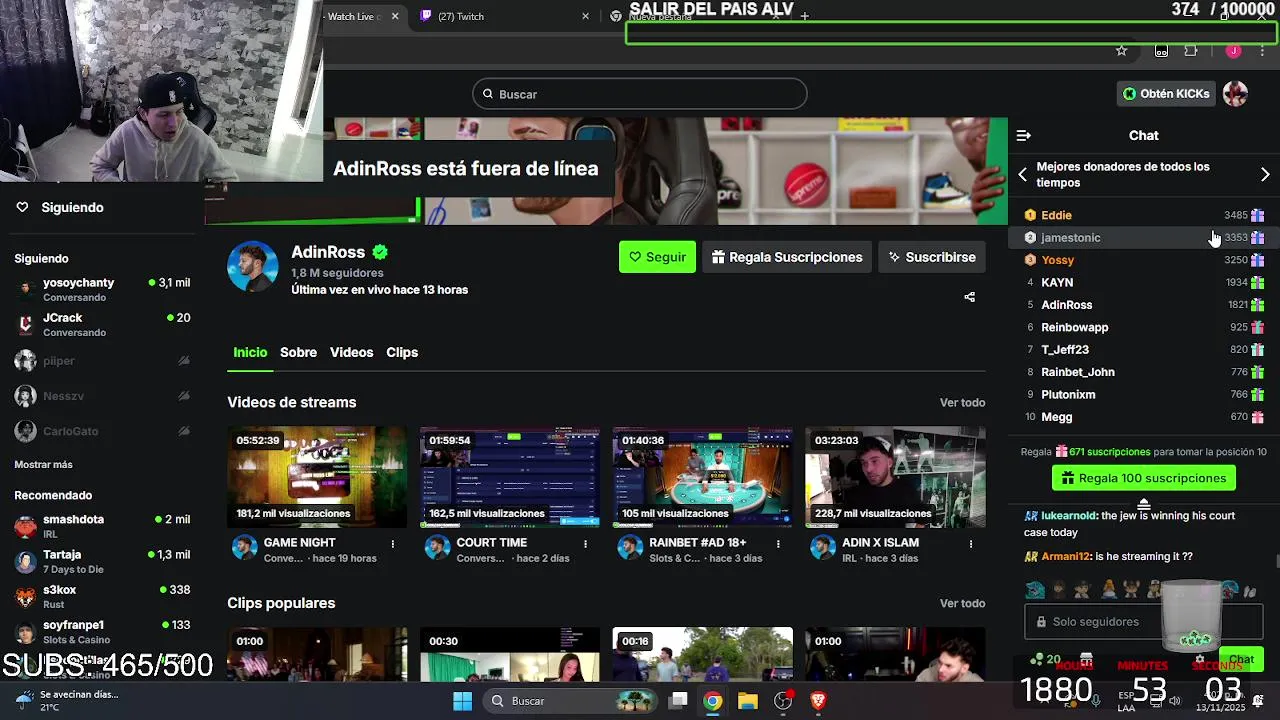
Task: Share the channel via share icon
Action: coord(969,297)
